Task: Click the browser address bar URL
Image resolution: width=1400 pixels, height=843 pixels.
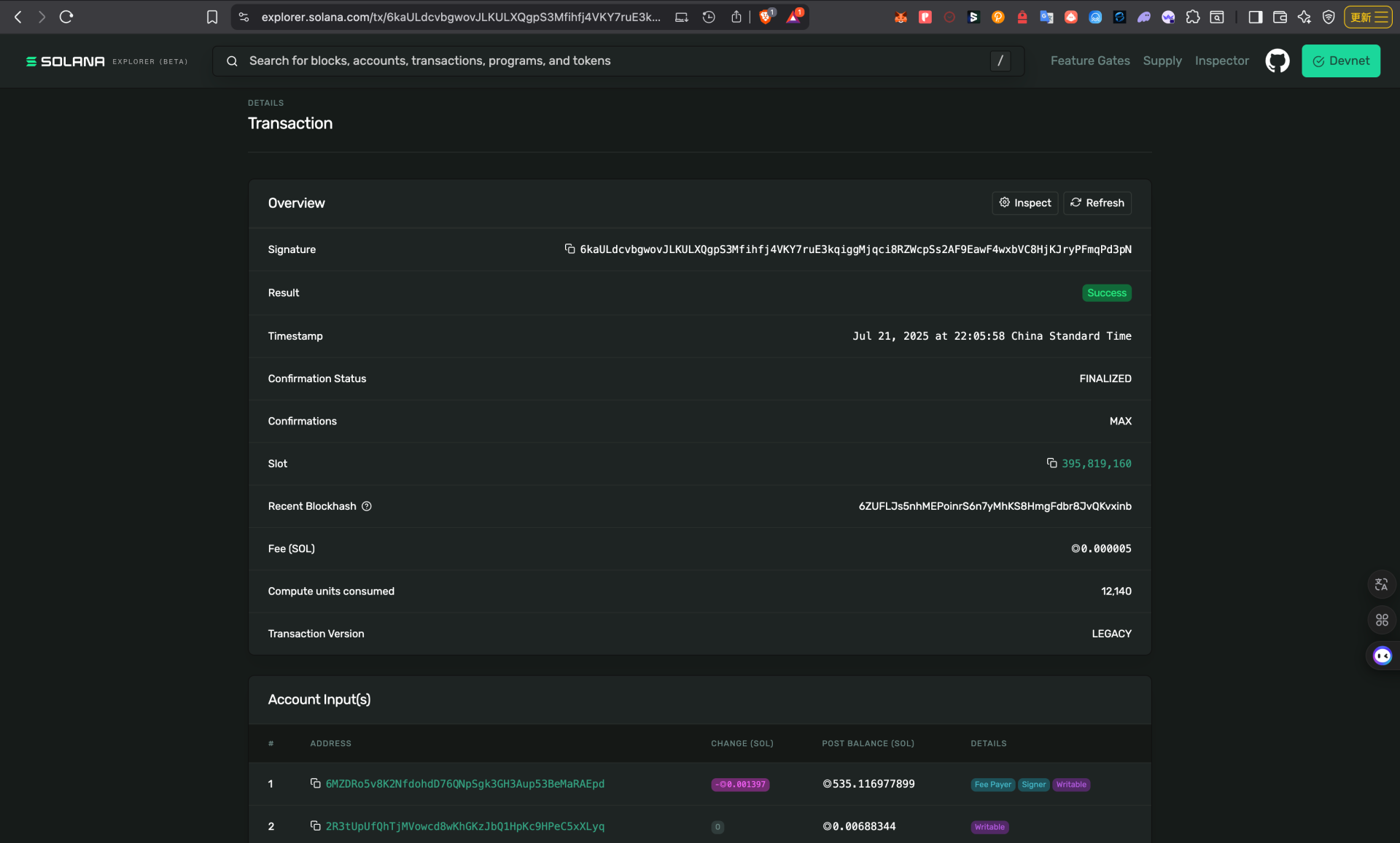Action: [461, 17]
